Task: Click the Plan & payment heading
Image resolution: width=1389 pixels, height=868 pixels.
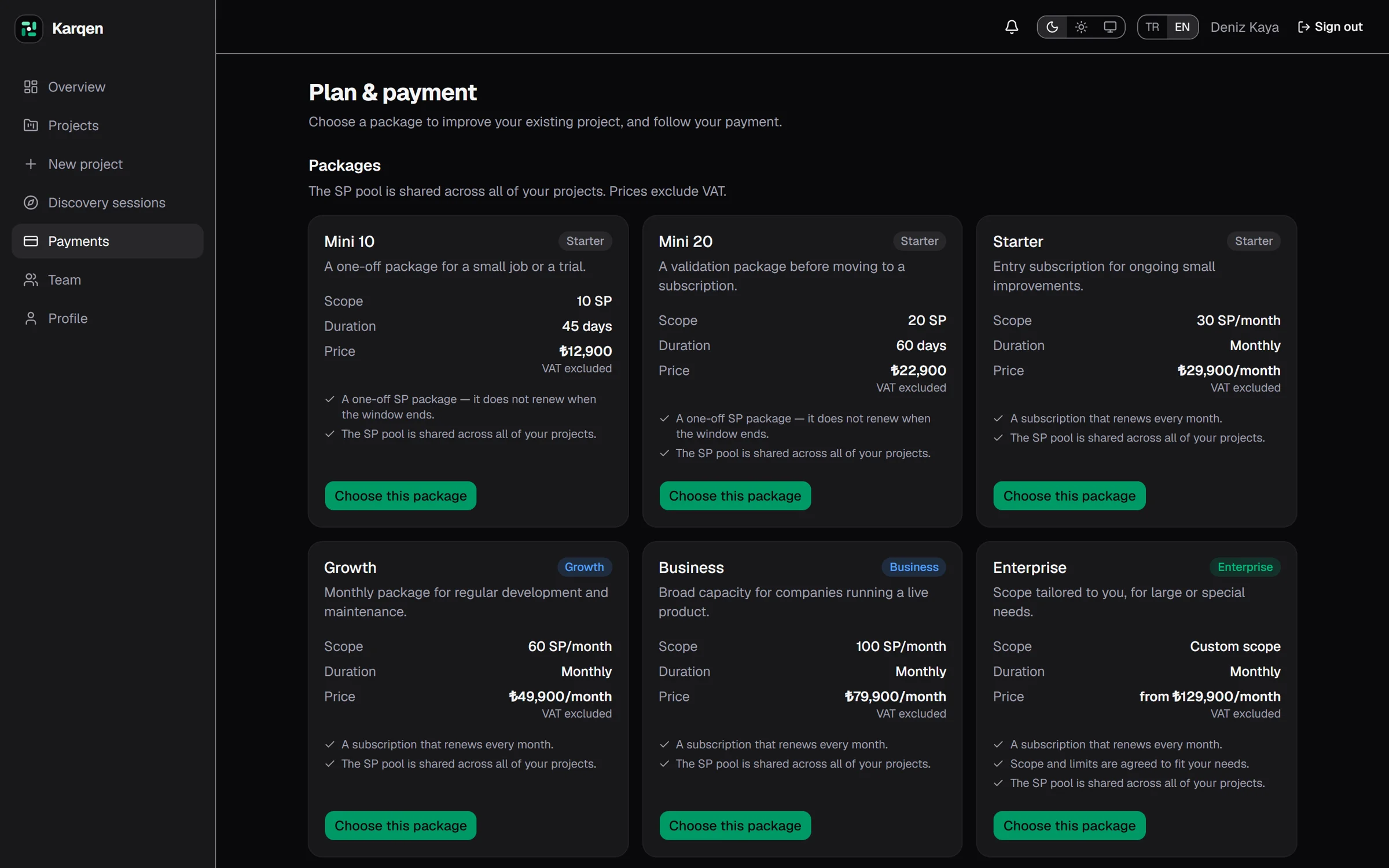Action: [x=392, y=93]
